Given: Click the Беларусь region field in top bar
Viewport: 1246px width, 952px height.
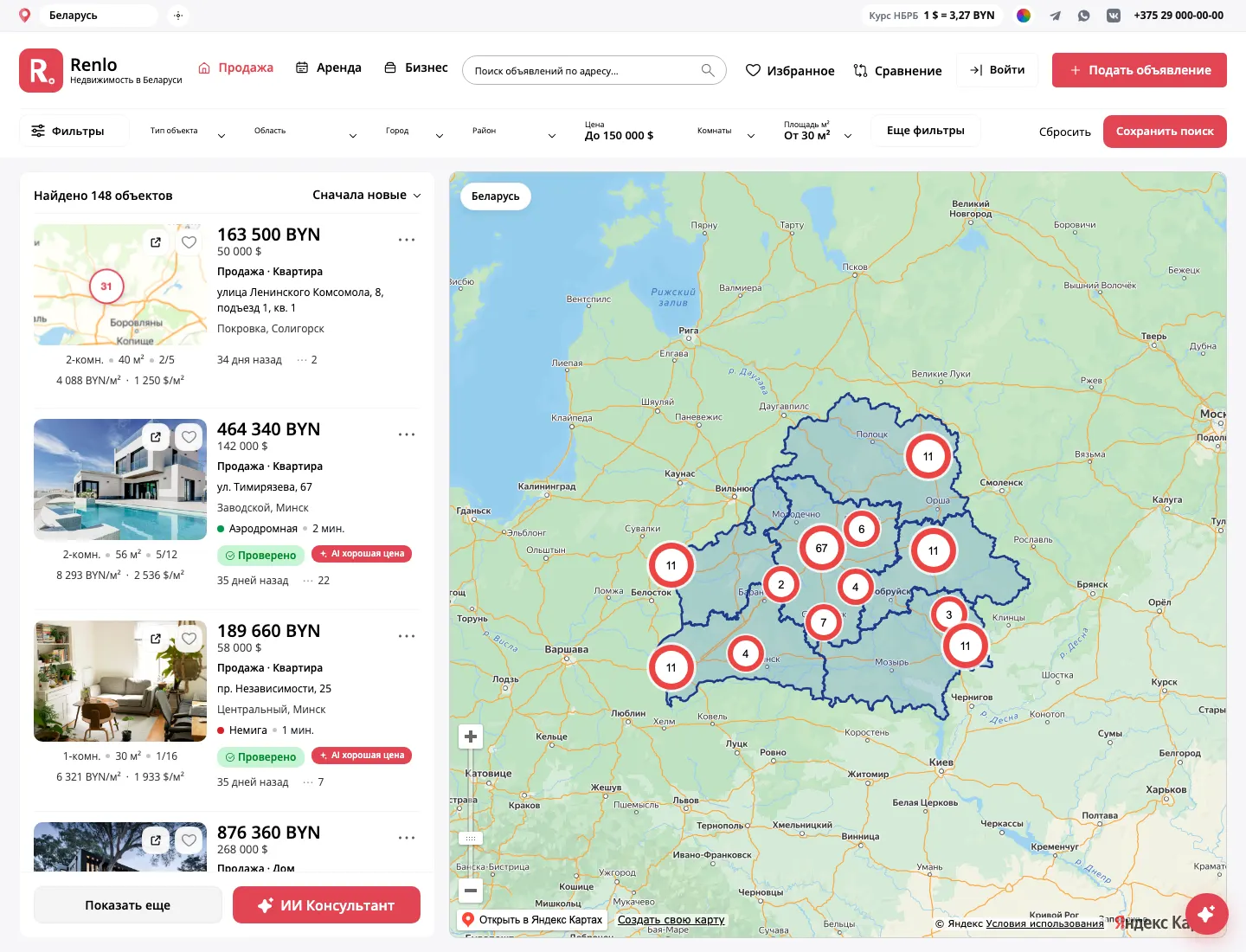Looking at the screenshot, I should 98,16.
